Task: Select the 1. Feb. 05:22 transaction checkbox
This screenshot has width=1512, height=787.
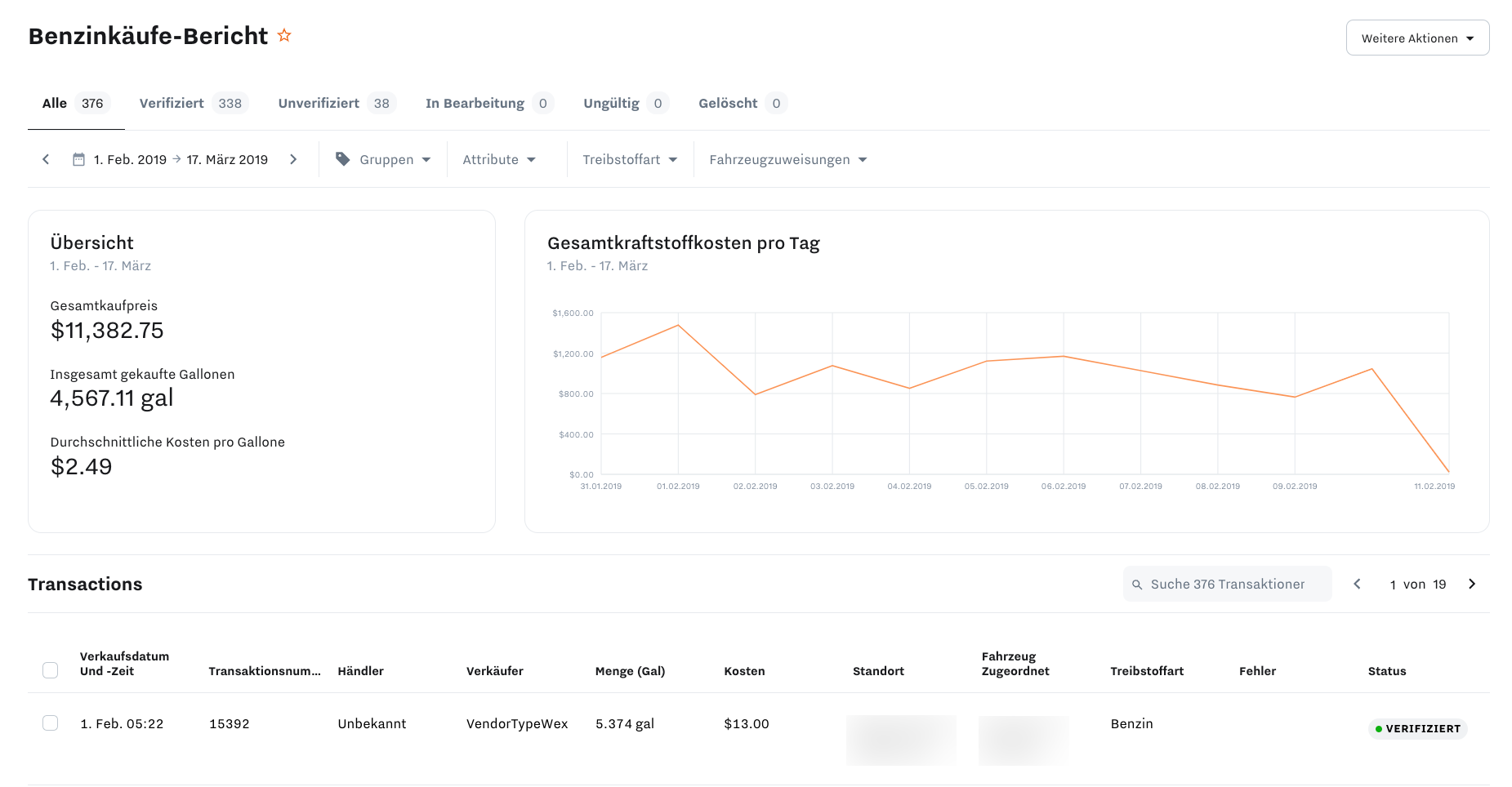Action: pos(50,723)
